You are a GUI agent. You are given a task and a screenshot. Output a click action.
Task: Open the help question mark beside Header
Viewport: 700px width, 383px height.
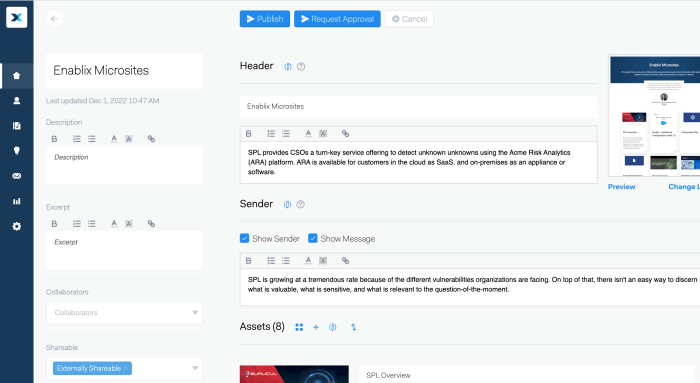click(x=301, y=67)
